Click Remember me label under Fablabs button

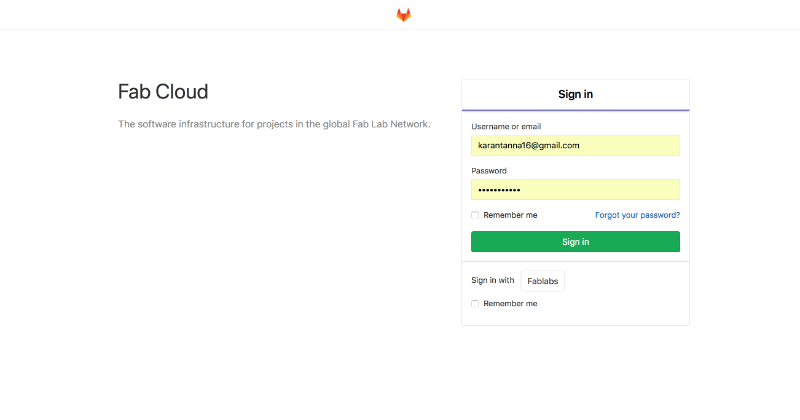[510, 304]
